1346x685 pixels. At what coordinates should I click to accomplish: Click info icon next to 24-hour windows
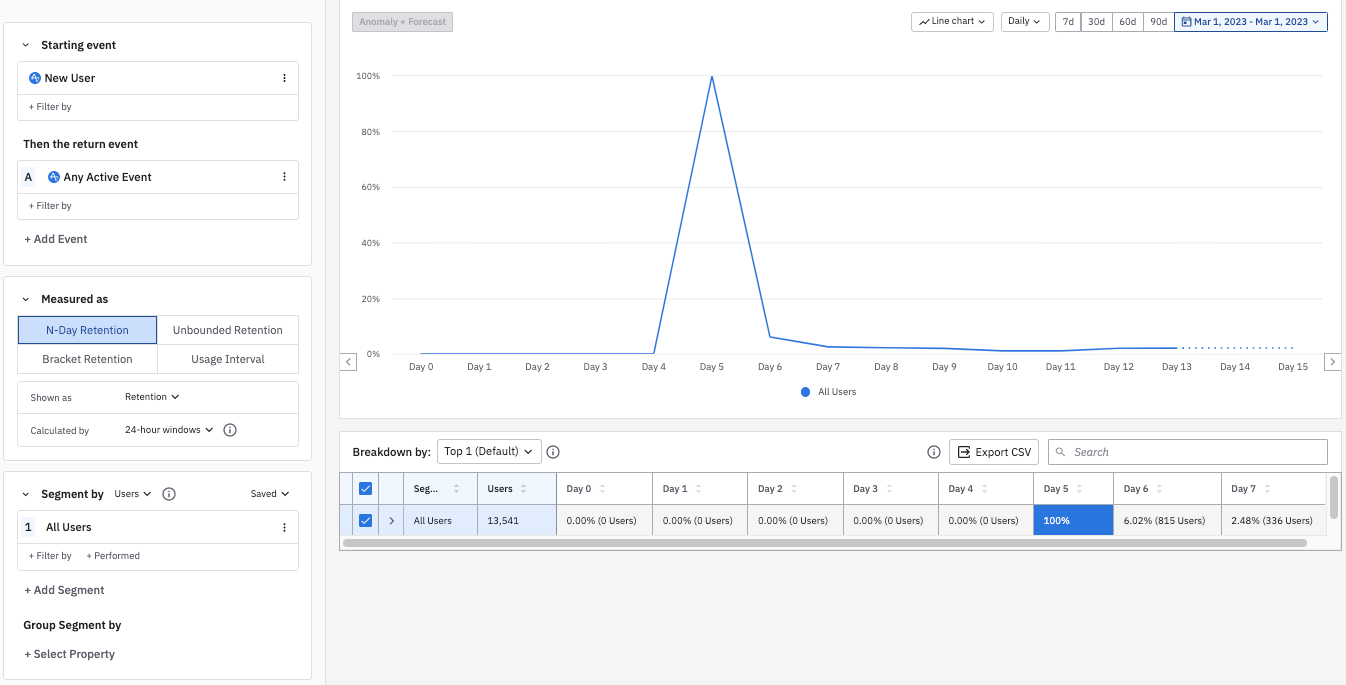230,430
